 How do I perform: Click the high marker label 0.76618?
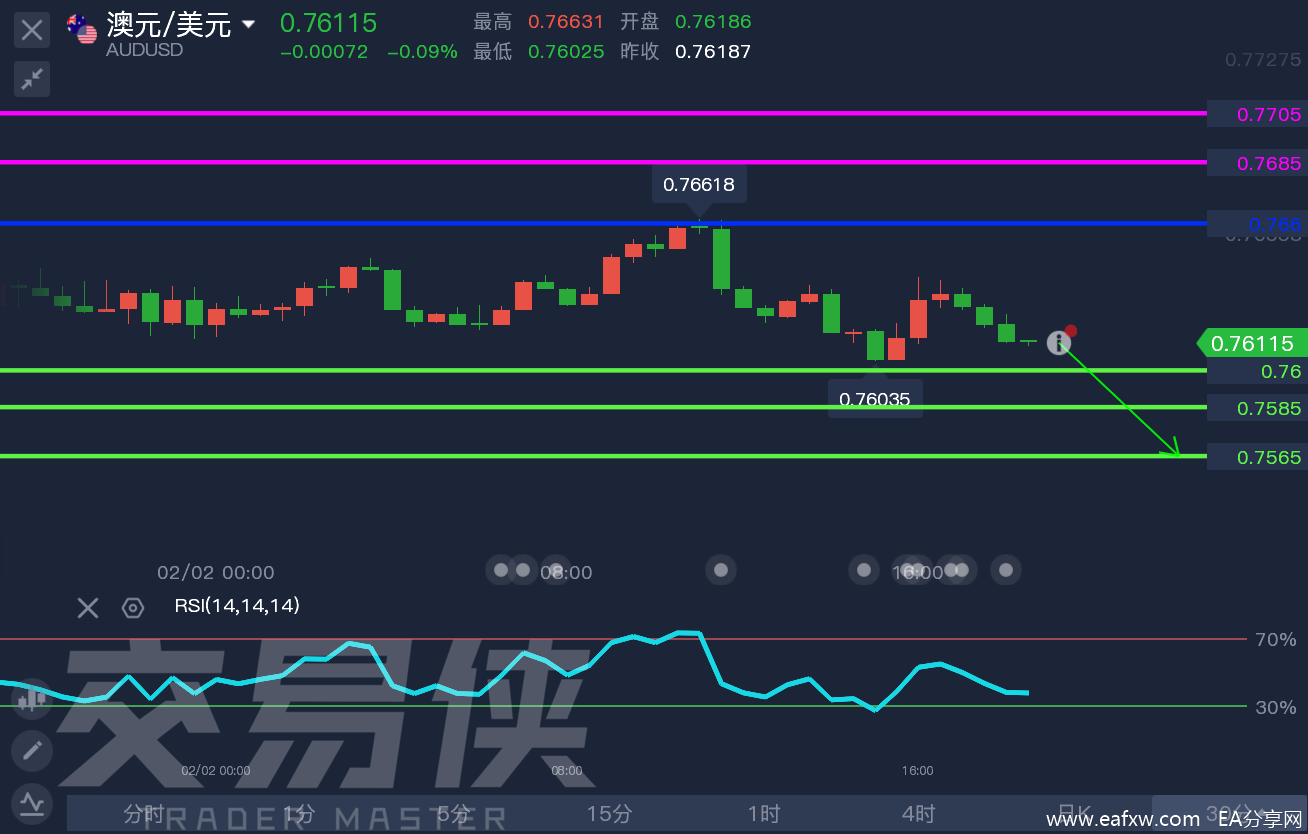click(x=699, y=185)
